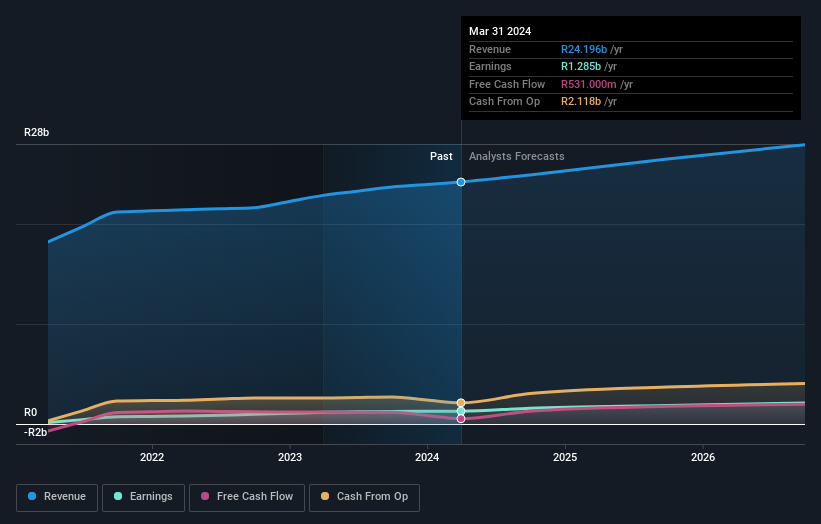Click the R2.118b cash from op value
This screenshot has height=524, width=821.
point(581,102)
